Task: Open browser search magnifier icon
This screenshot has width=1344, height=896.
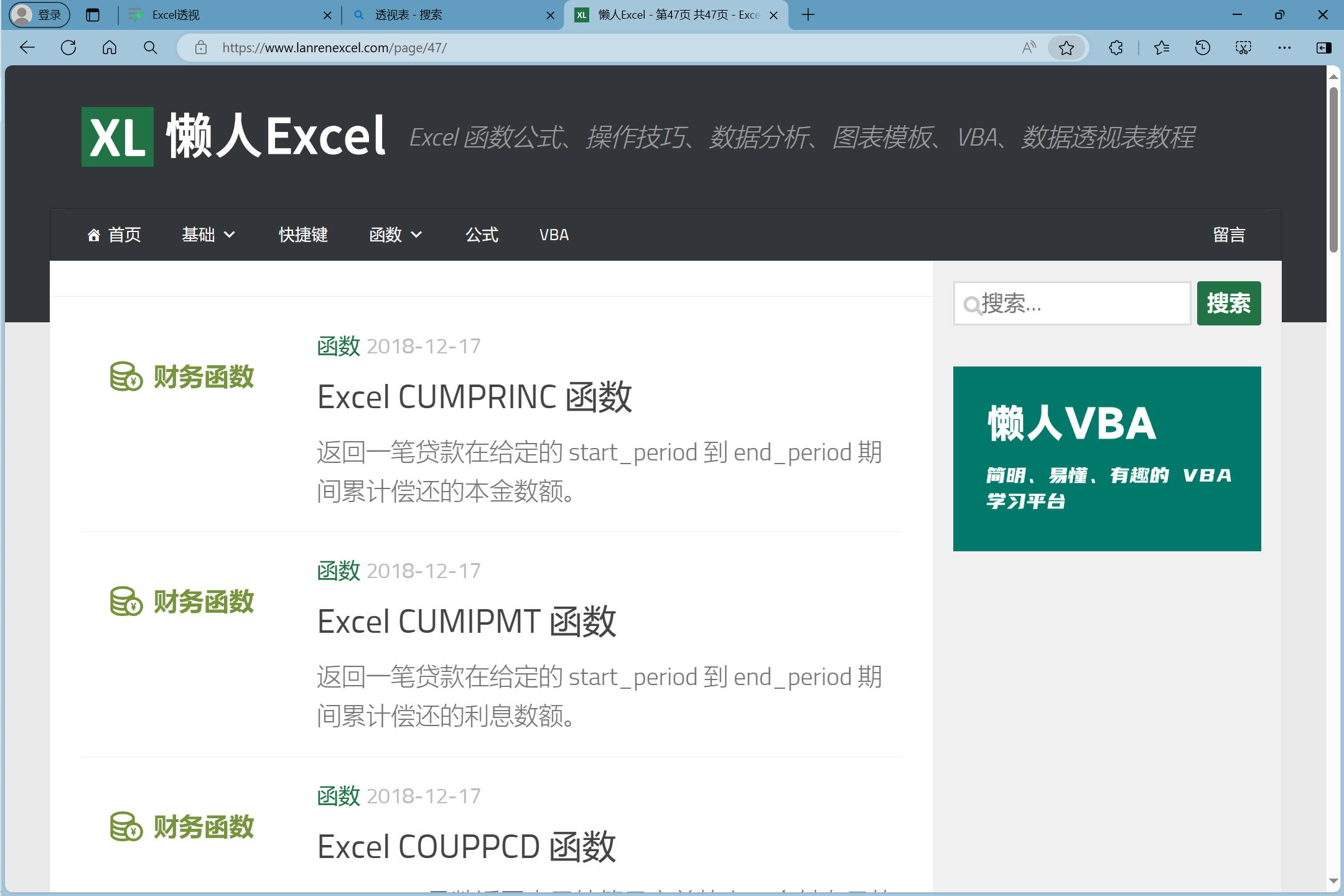Action: [150, 48]
